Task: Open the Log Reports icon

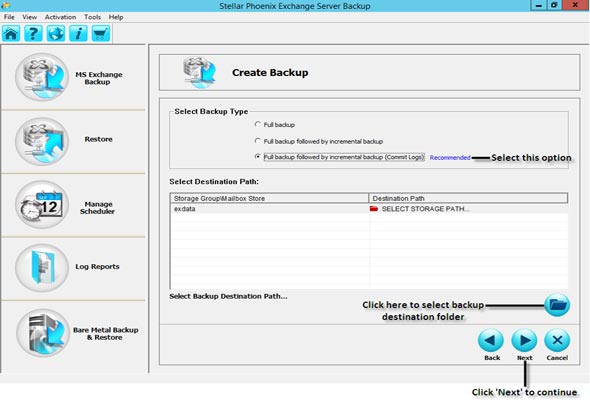Action: click(42, 268)
